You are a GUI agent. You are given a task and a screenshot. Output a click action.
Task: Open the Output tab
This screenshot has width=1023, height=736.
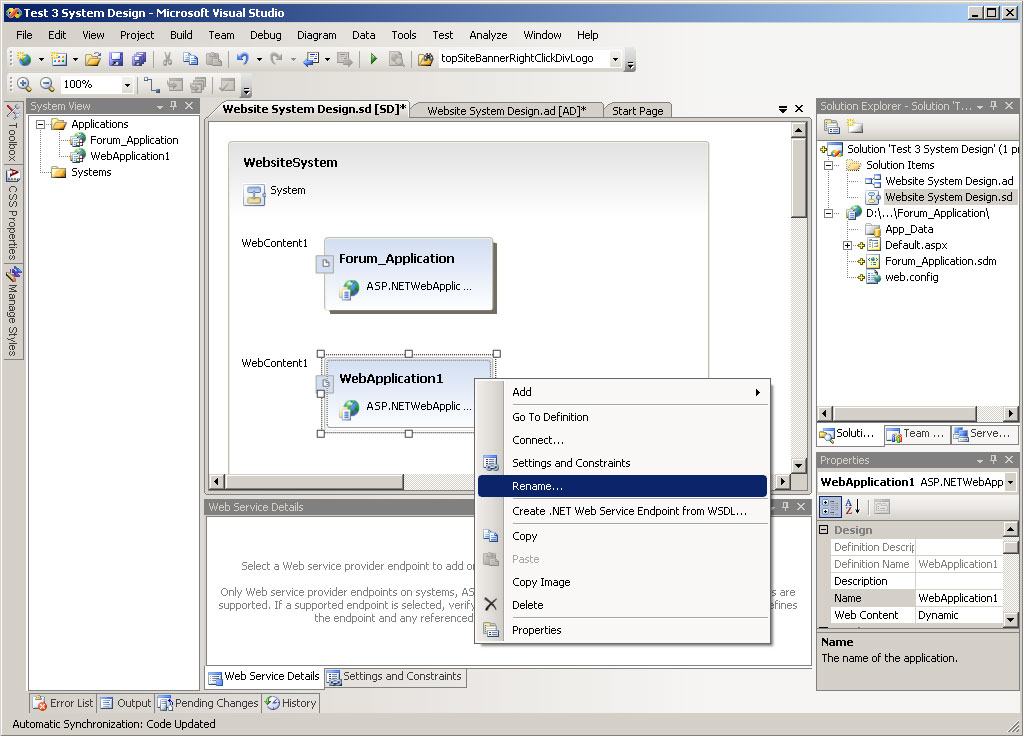(x=126, y=703)
